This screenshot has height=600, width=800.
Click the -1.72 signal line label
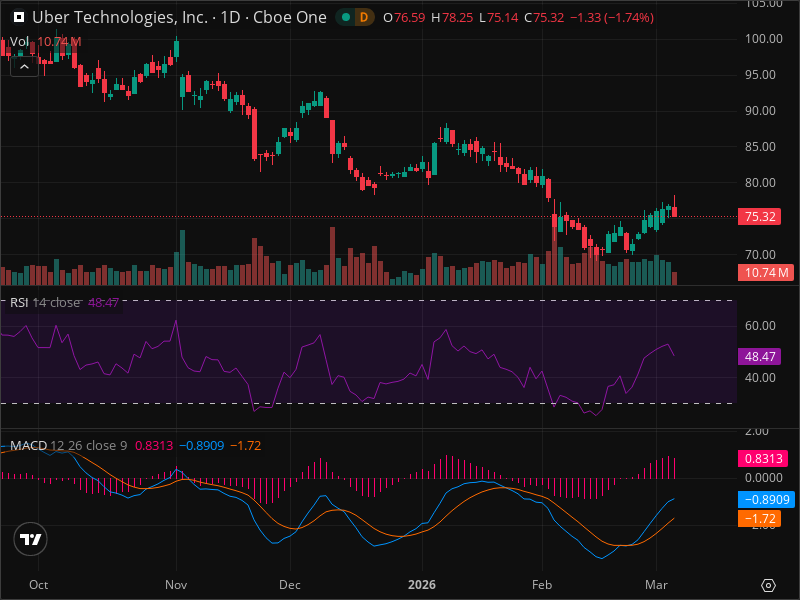point(759,518)
